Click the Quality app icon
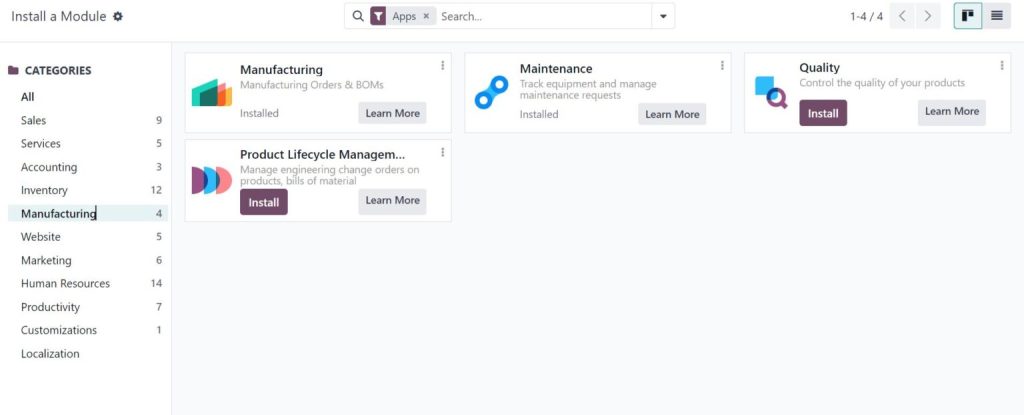This screenshot has width=1024, height=415. pos(771,92)
